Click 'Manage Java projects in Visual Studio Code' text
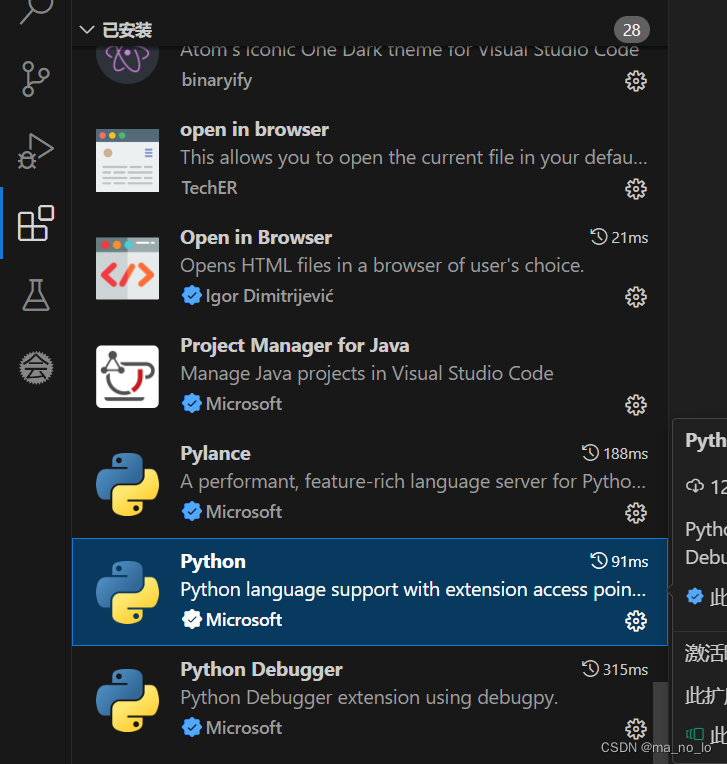This screenshot has width=727, height=764. (x=367, y=374)
